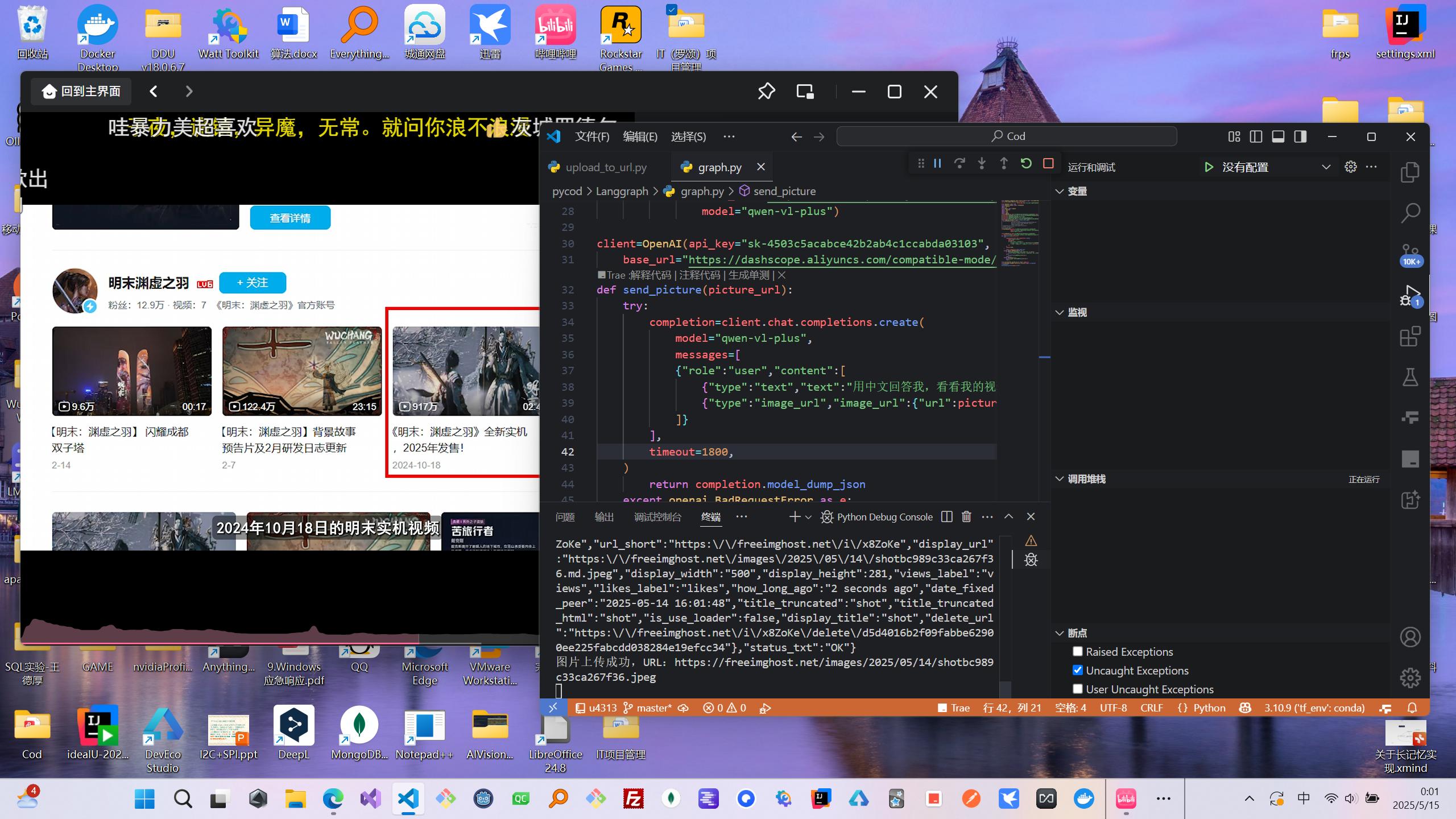Image resolution: width=1456 pixels, height=819 pixels.
Task: Enable User Uncaught Exceptions breakpoint
Action: point(1077,689)
